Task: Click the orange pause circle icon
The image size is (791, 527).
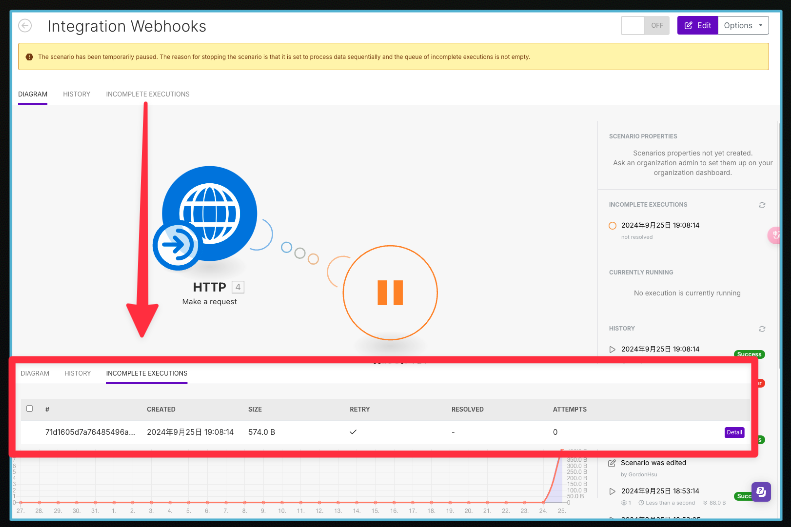Action: click(390, 292)
